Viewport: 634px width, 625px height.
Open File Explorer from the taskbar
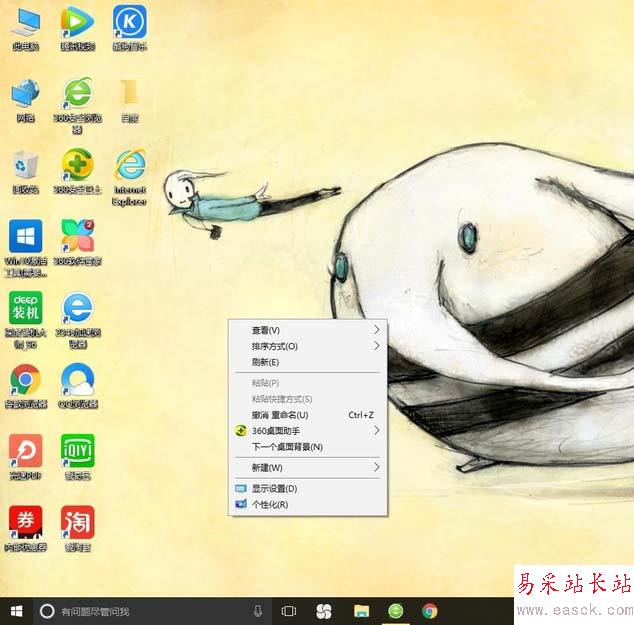[x=362, y=610]
